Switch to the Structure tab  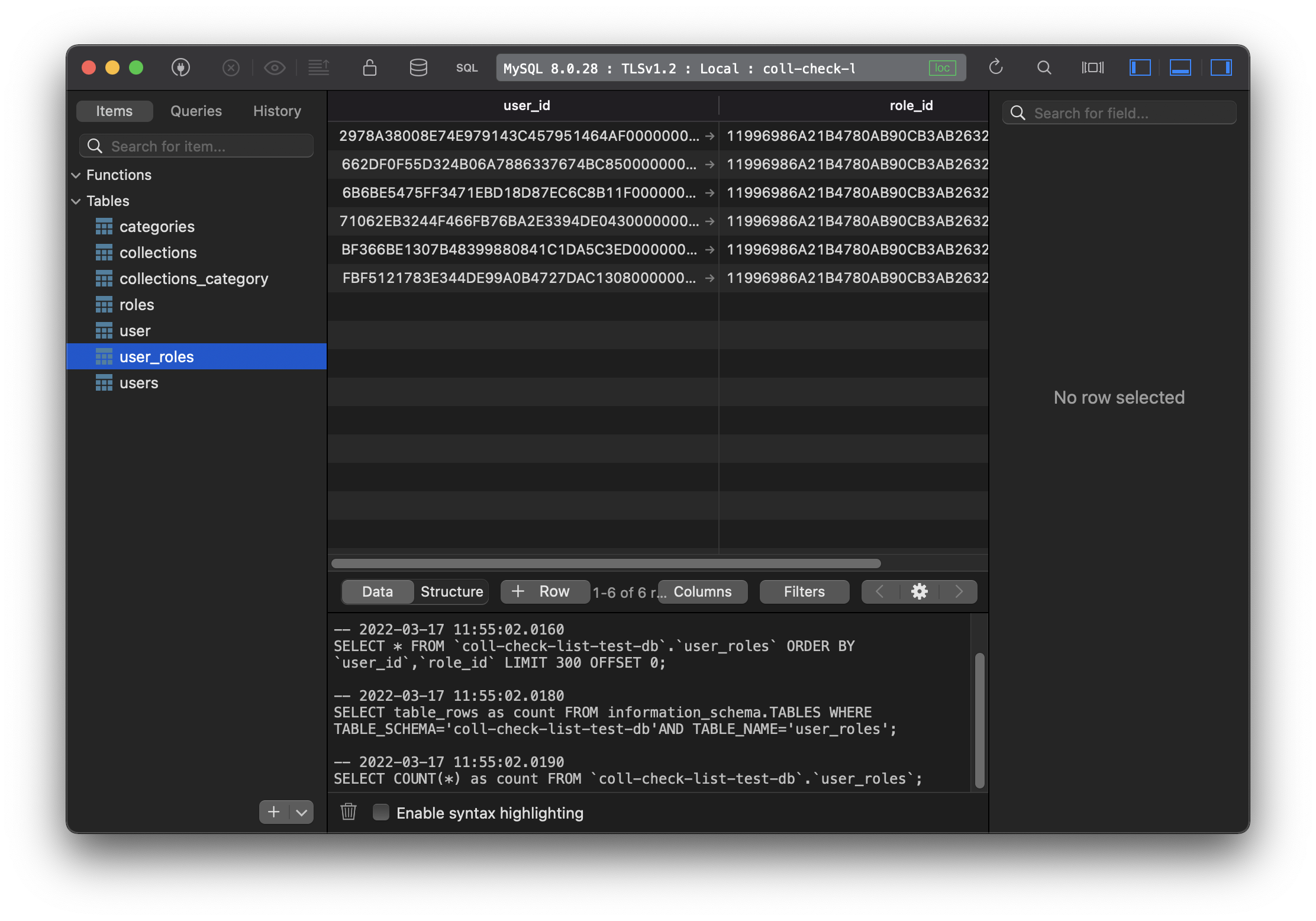(451, 591)
